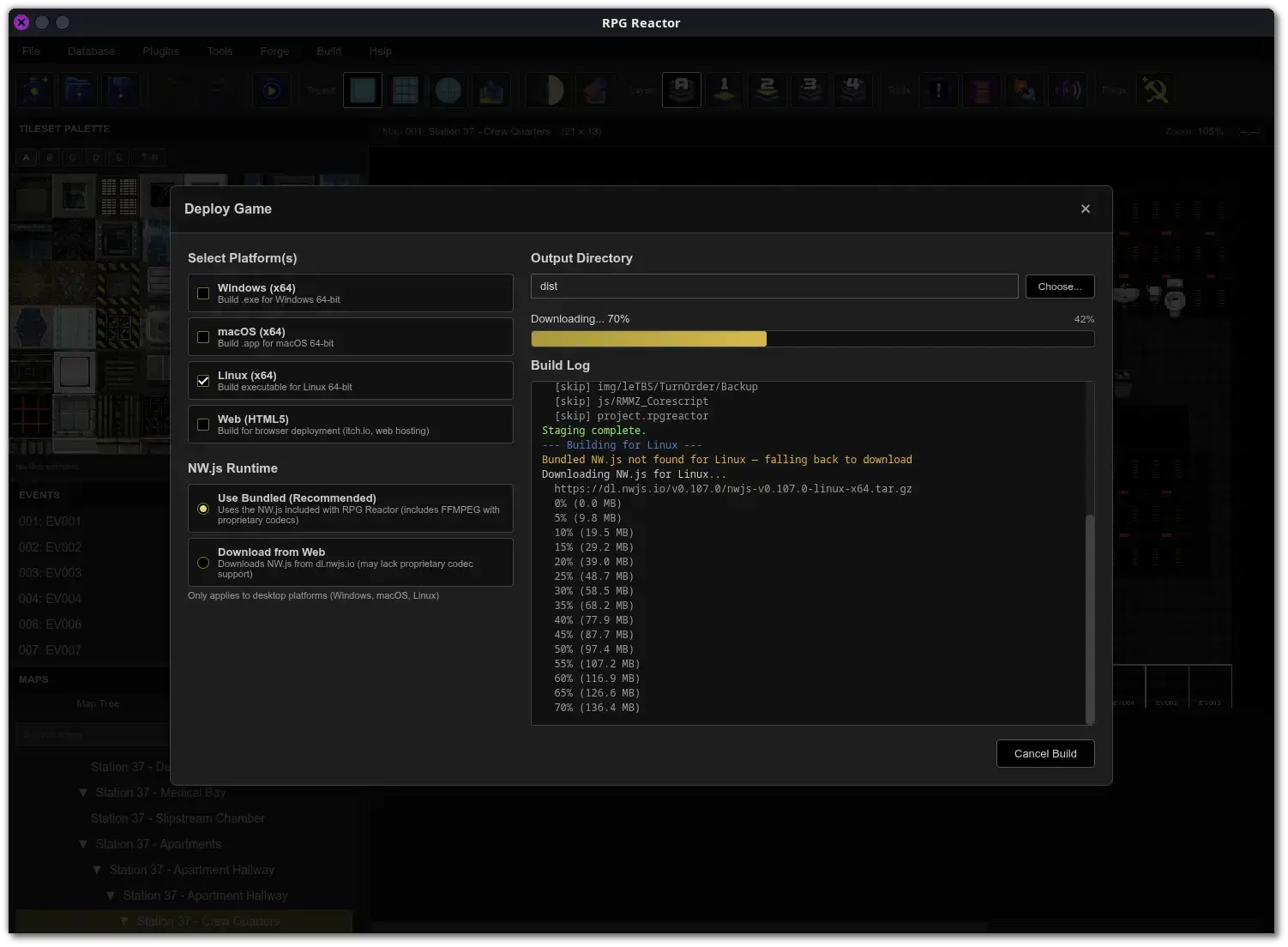Switch to tileset palette tab E
This screenshot has width=1288, height=947.
click(119, 158)
